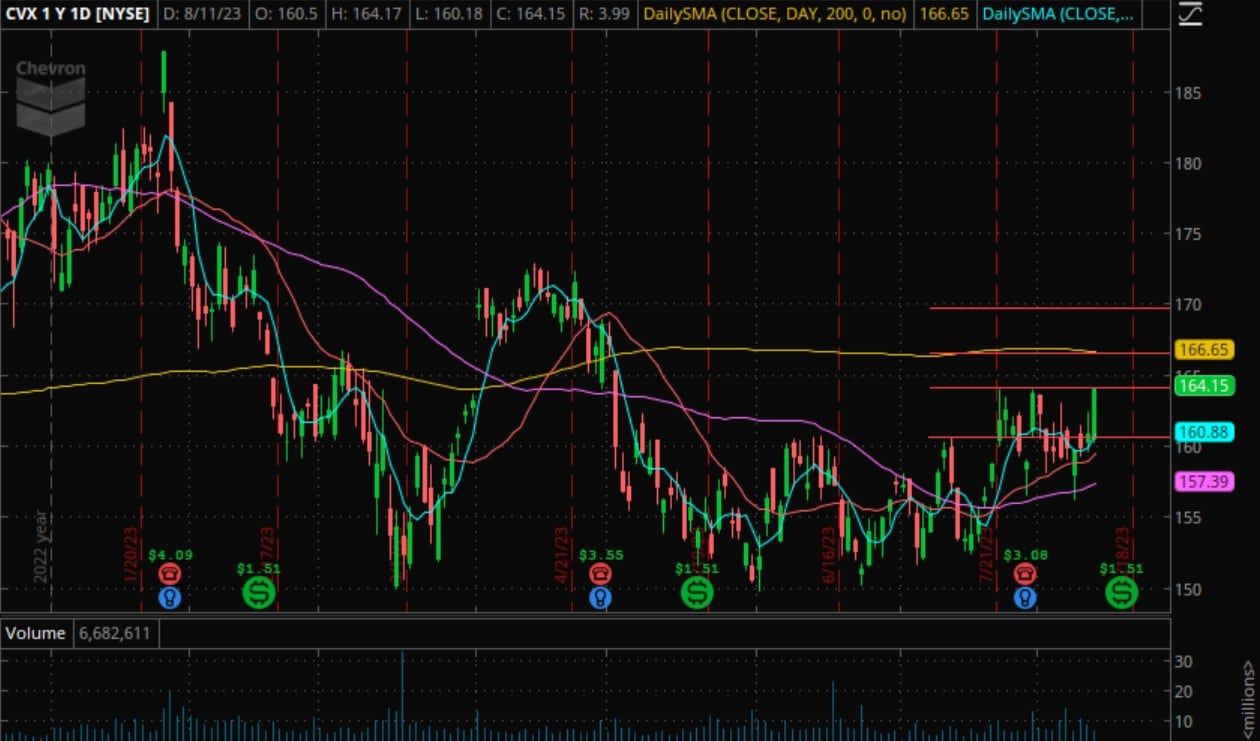The width and height of the screenshot is (1260, 741).
Task: Open the middle green dividend dollar icon
Action: pyautogui.click(x=697, y=593)
